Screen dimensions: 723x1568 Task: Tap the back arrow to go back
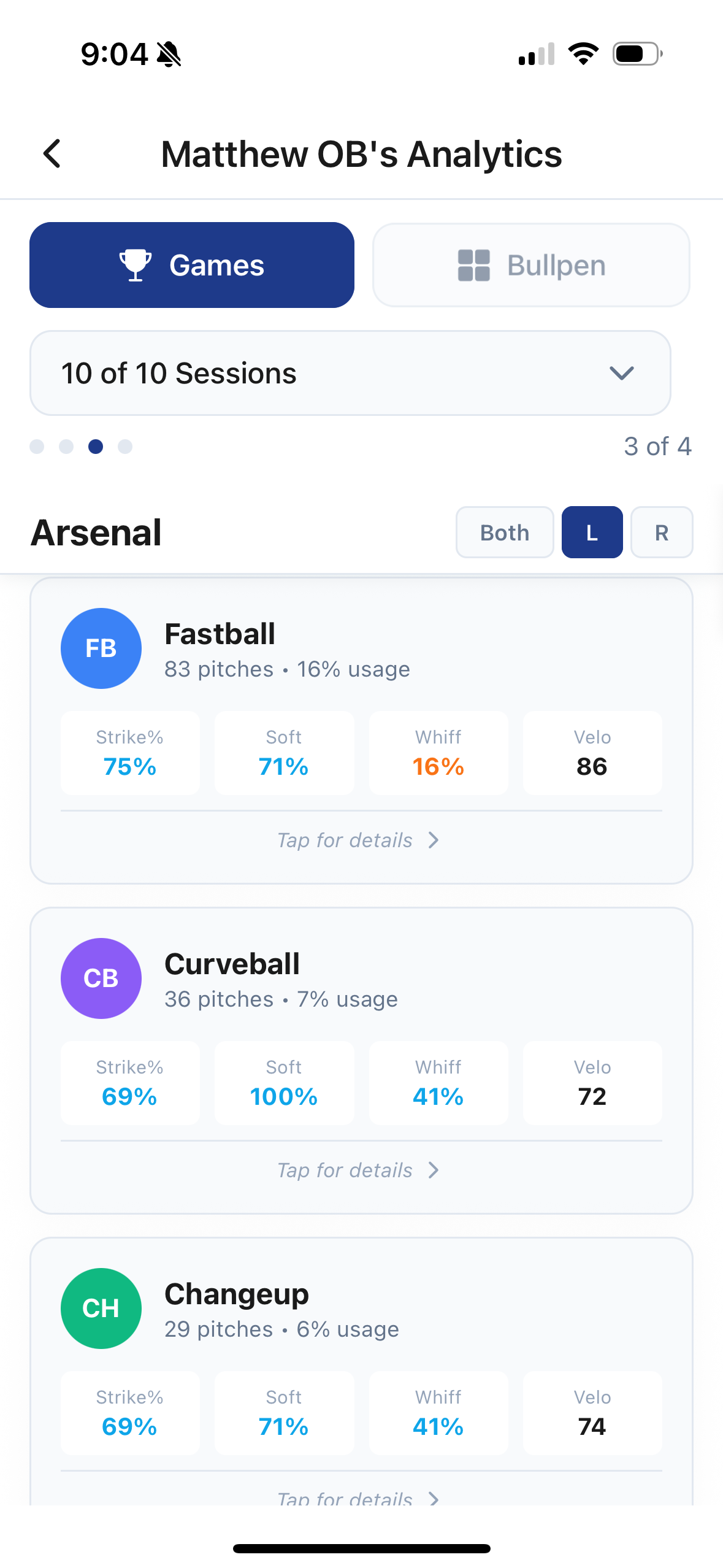click(52, 153)
